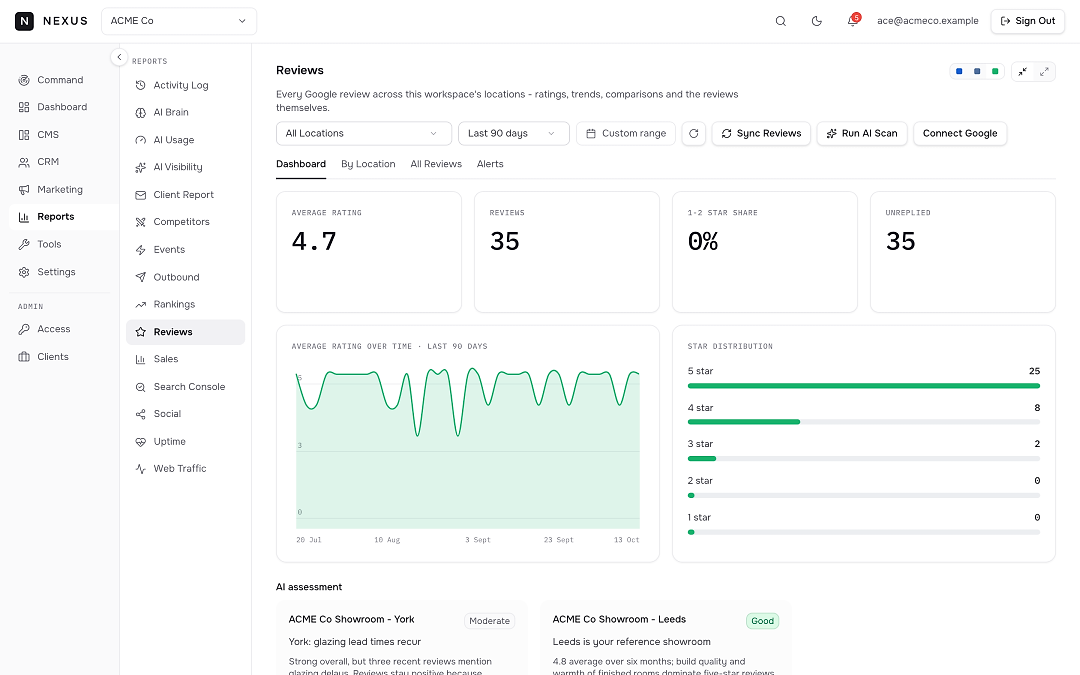Open notifications bell with 5 badge
The width and height of the screenshot is (1080, 675).
(853, 21)
